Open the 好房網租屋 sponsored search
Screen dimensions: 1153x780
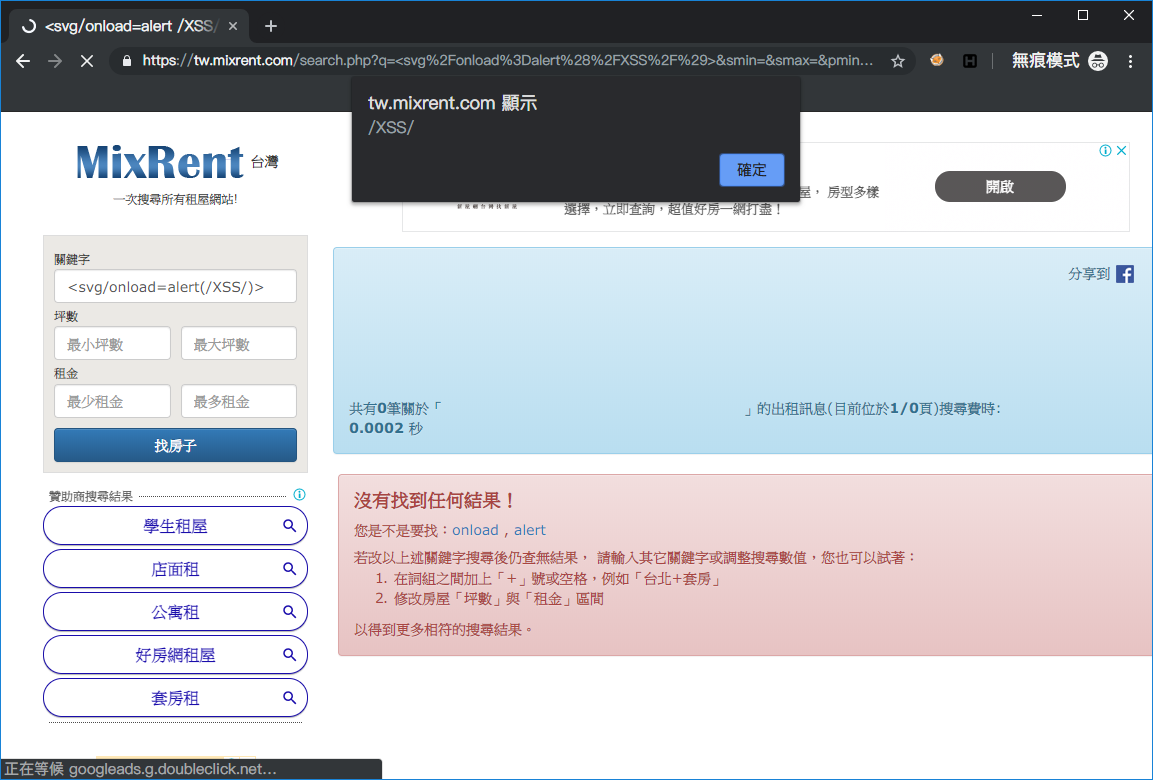(x=175, y=655)
